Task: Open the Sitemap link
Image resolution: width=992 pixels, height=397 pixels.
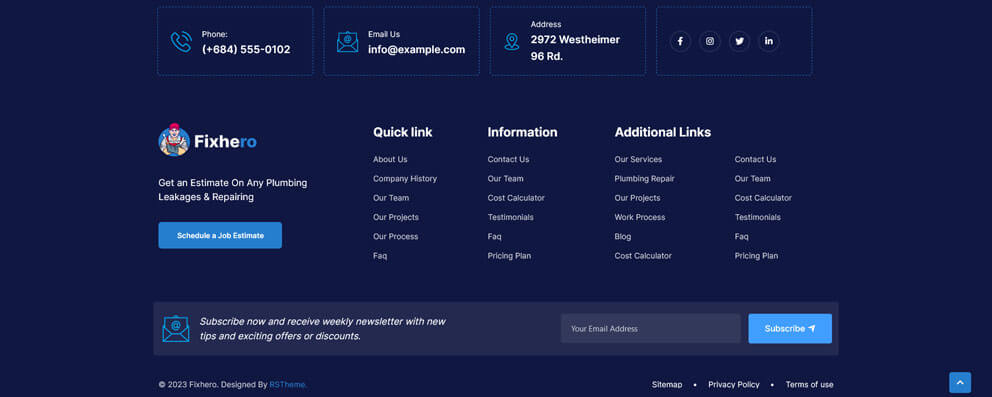Action: (667, 384)
